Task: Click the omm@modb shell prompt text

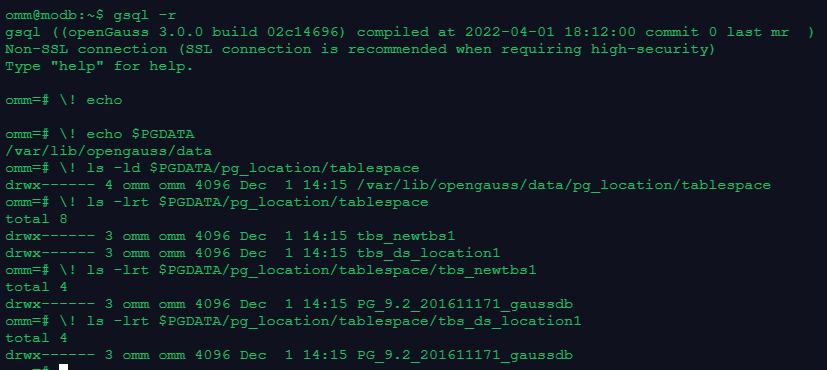Action: coord(55,15)
